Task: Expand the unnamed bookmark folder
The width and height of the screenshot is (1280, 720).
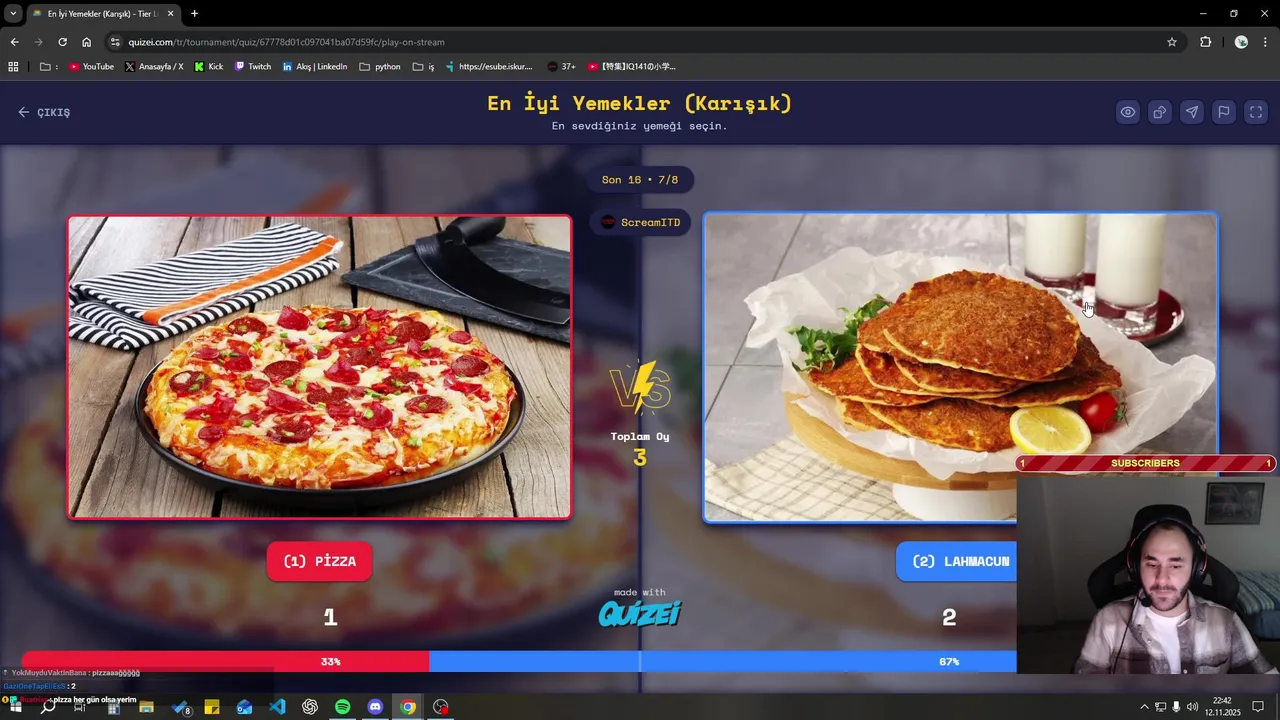Action: tap(48, 67)
